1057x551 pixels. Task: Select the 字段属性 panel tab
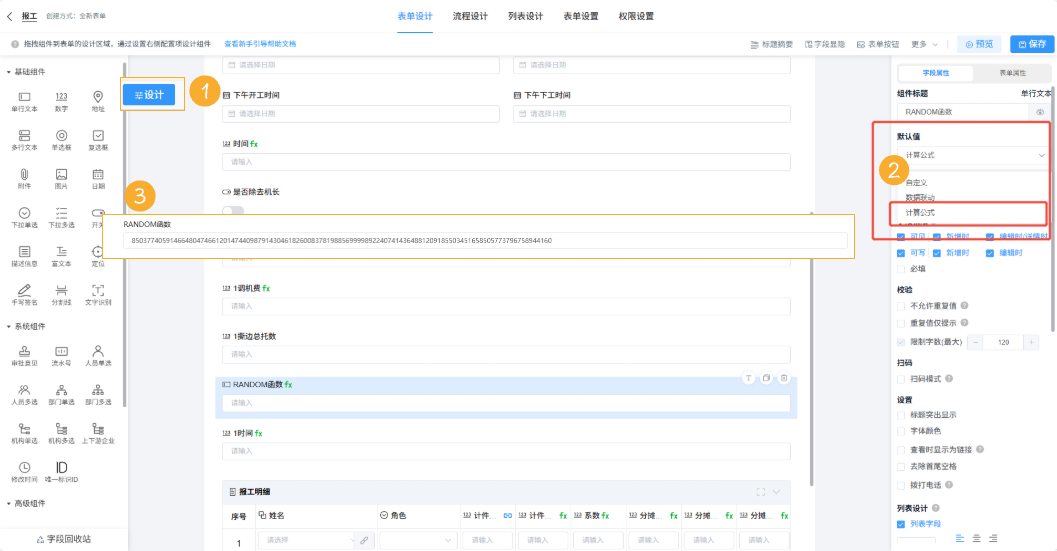(936, 73)
